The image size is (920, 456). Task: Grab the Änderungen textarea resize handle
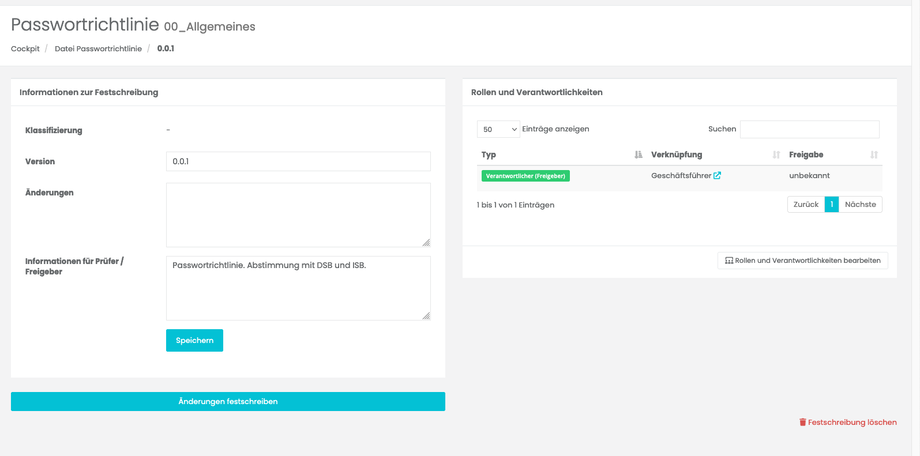pos(426,242)
